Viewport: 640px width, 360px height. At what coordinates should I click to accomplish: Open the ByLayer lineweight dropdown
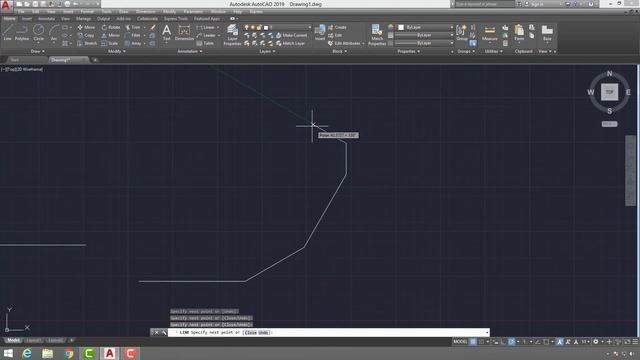pos(424,35)
